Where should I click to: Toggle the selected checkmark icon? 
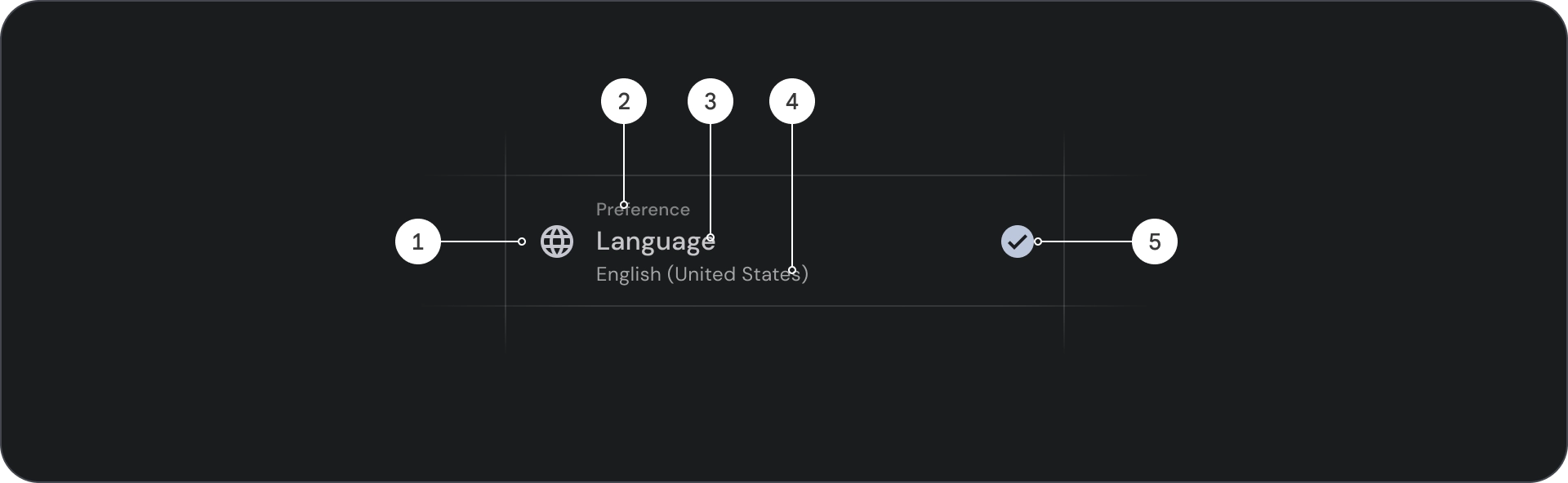coord(1017,241)
